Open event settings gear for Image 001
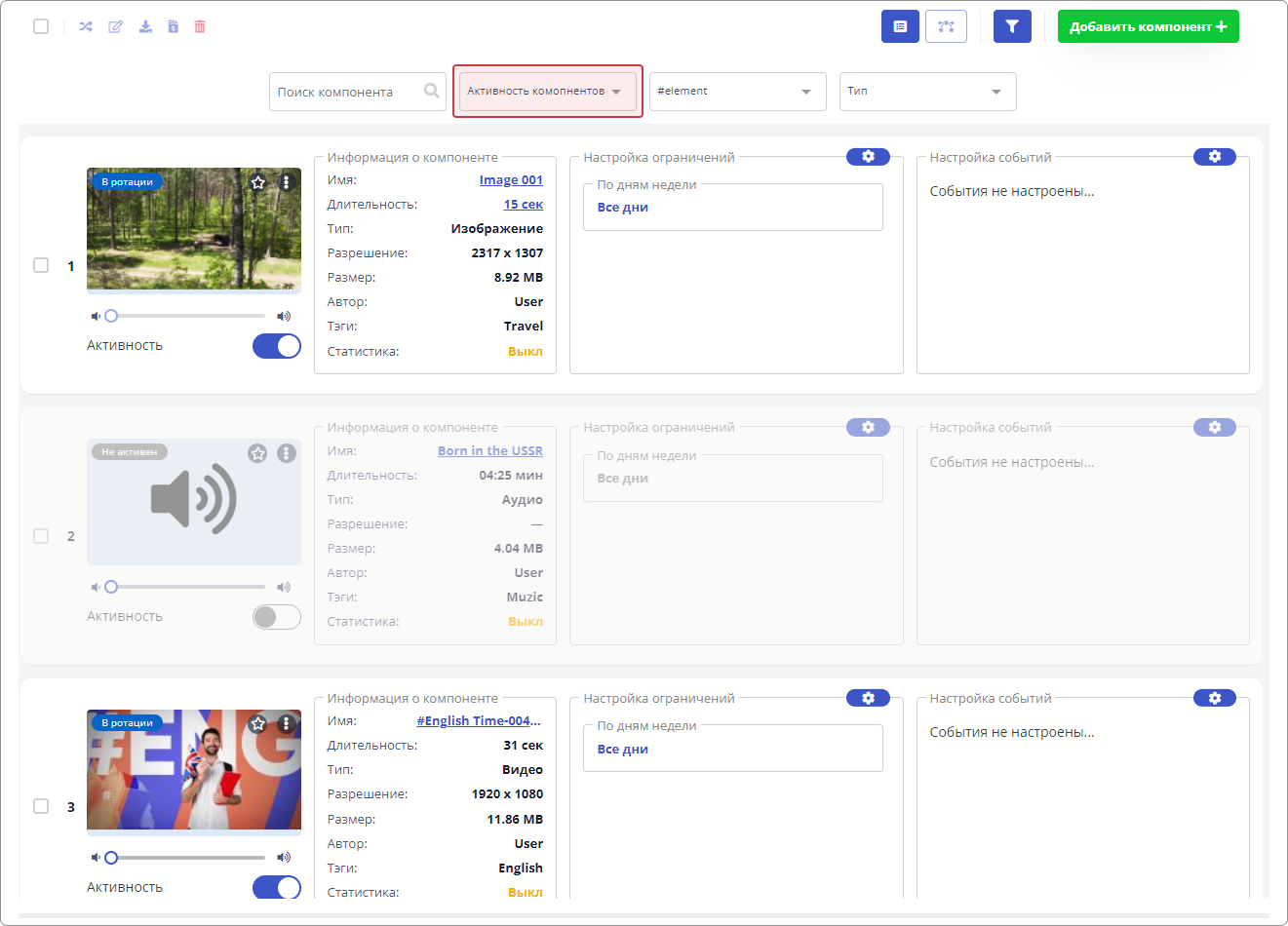This screenshot has width=1288, height=926. 1214,157
